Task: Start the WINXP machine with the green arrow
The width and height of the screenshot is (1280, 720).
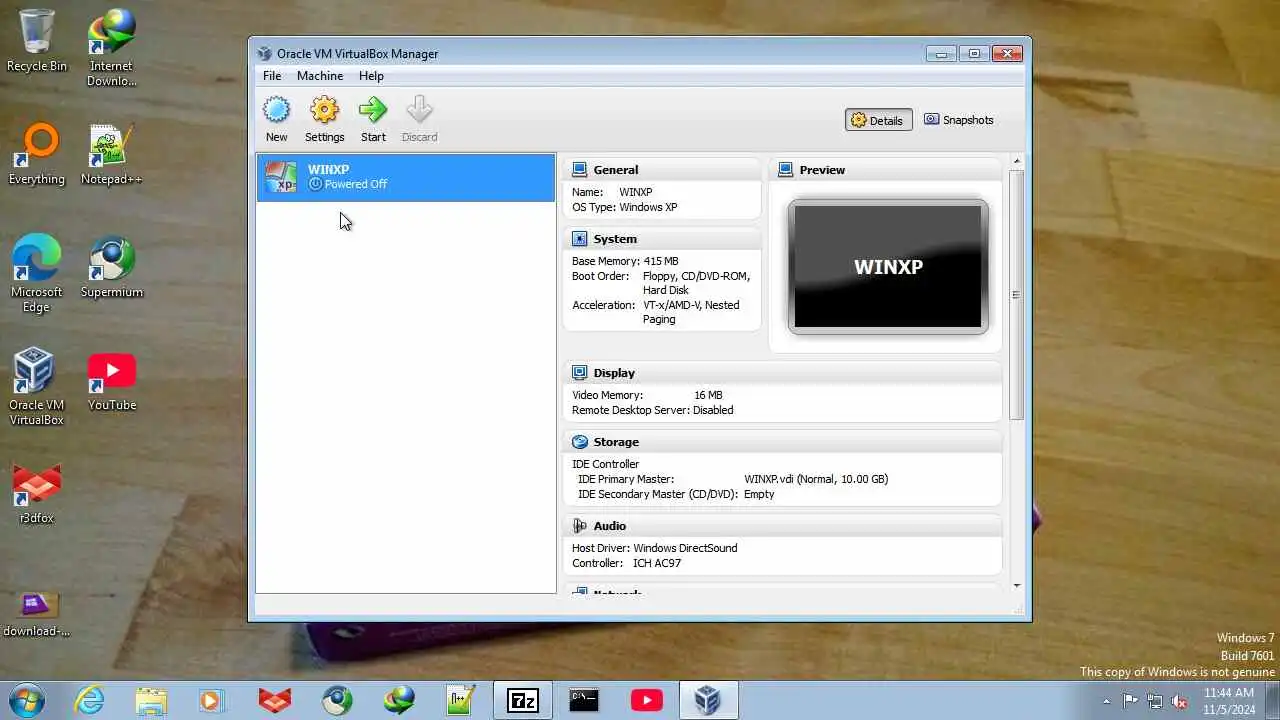Action: [x=373, y=120]
